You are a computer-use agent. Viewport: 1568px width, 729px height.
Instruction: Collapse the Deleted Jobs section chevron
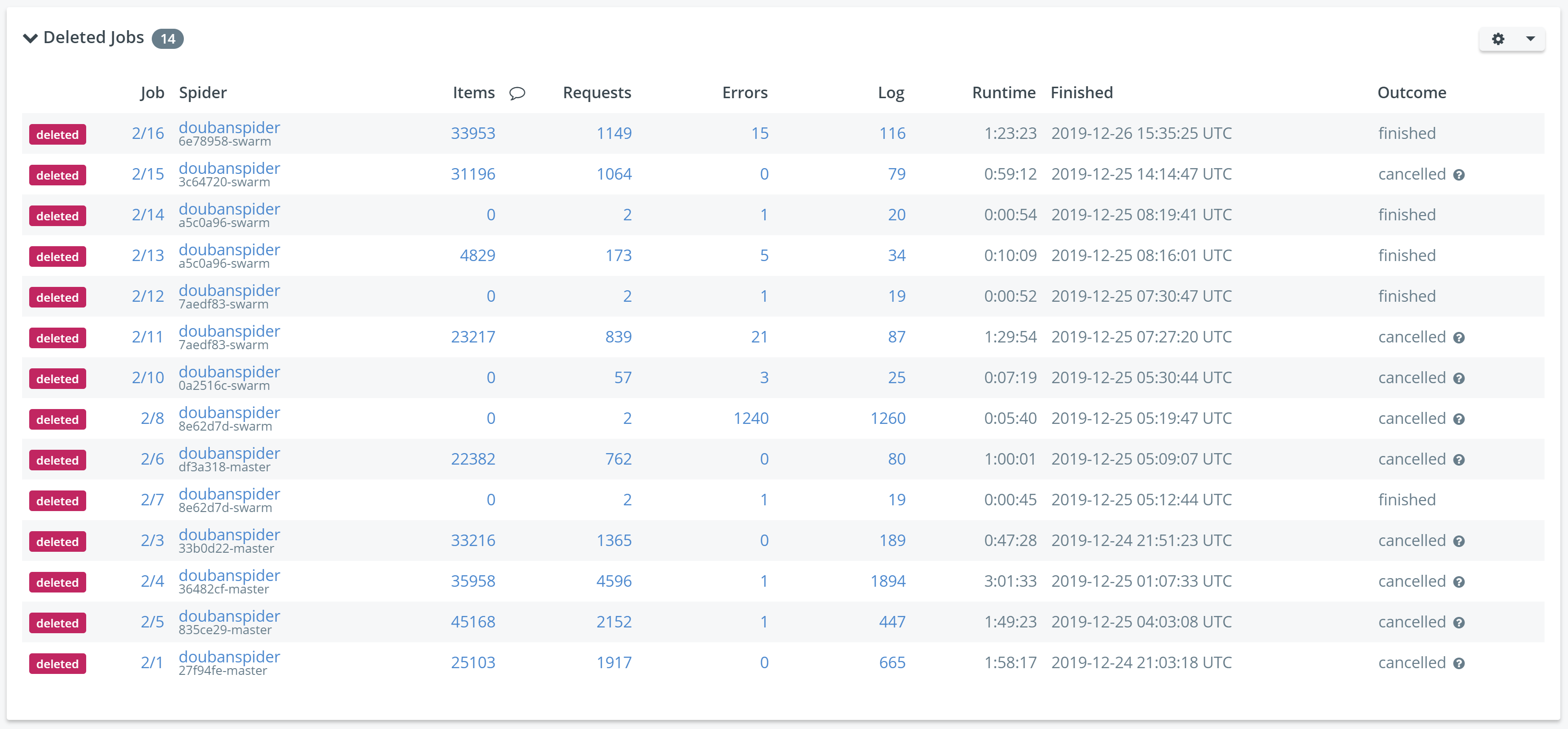pos(30,38)
